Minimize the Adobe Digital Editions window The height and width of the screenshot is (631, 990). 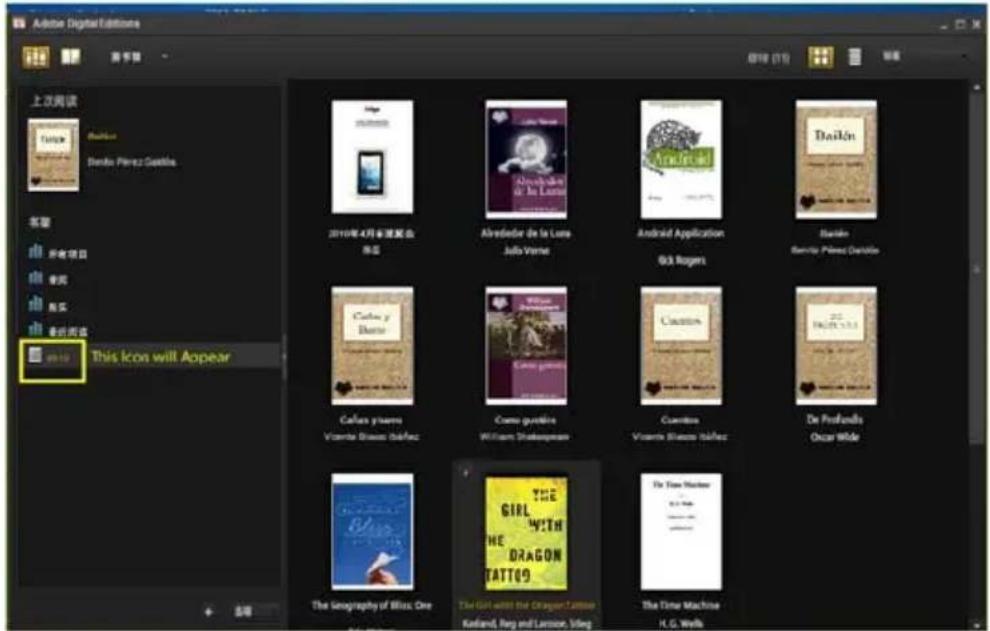(943, 25)
